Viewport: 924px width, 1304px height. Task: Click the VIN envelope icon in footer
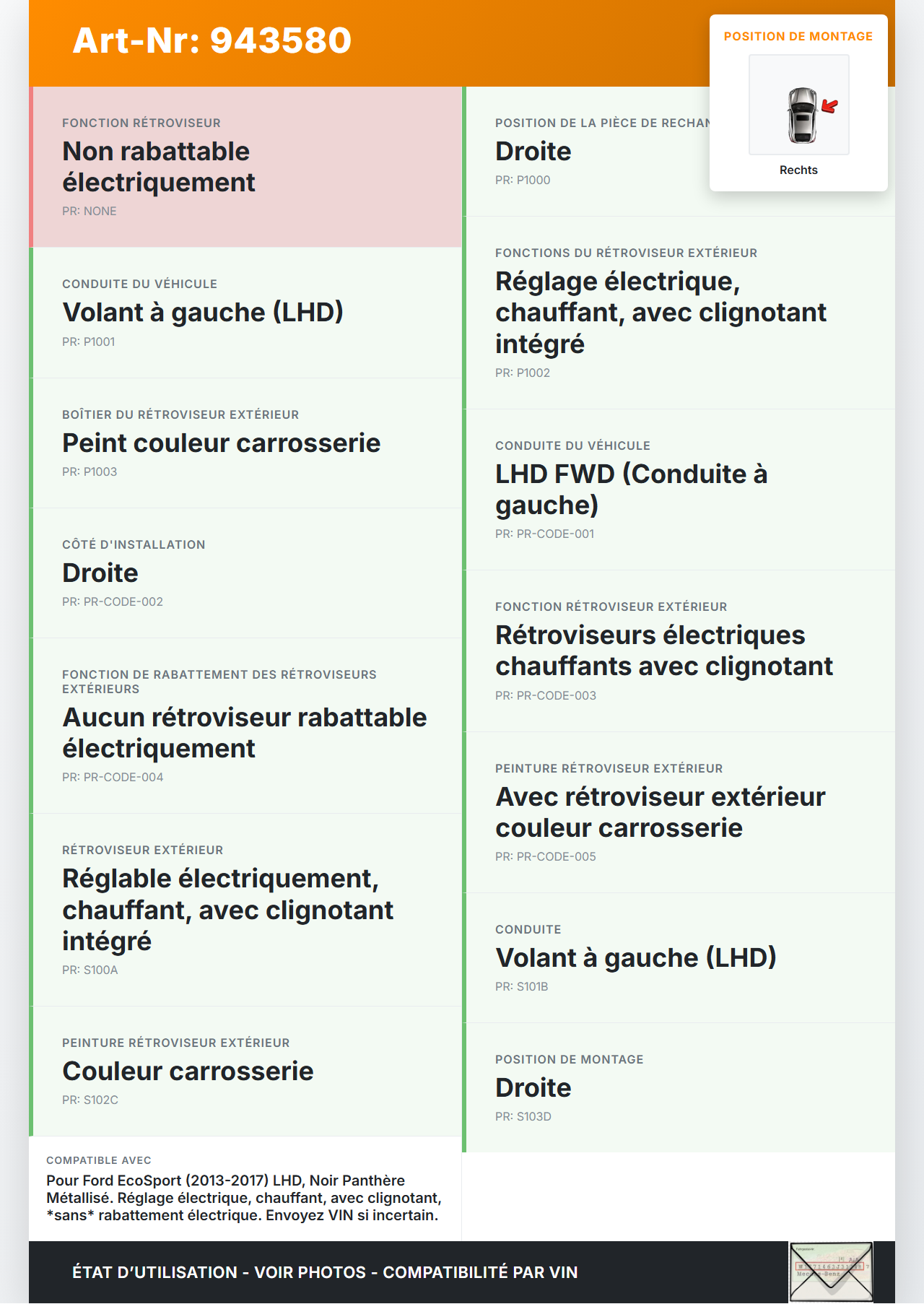point(831,1272)
